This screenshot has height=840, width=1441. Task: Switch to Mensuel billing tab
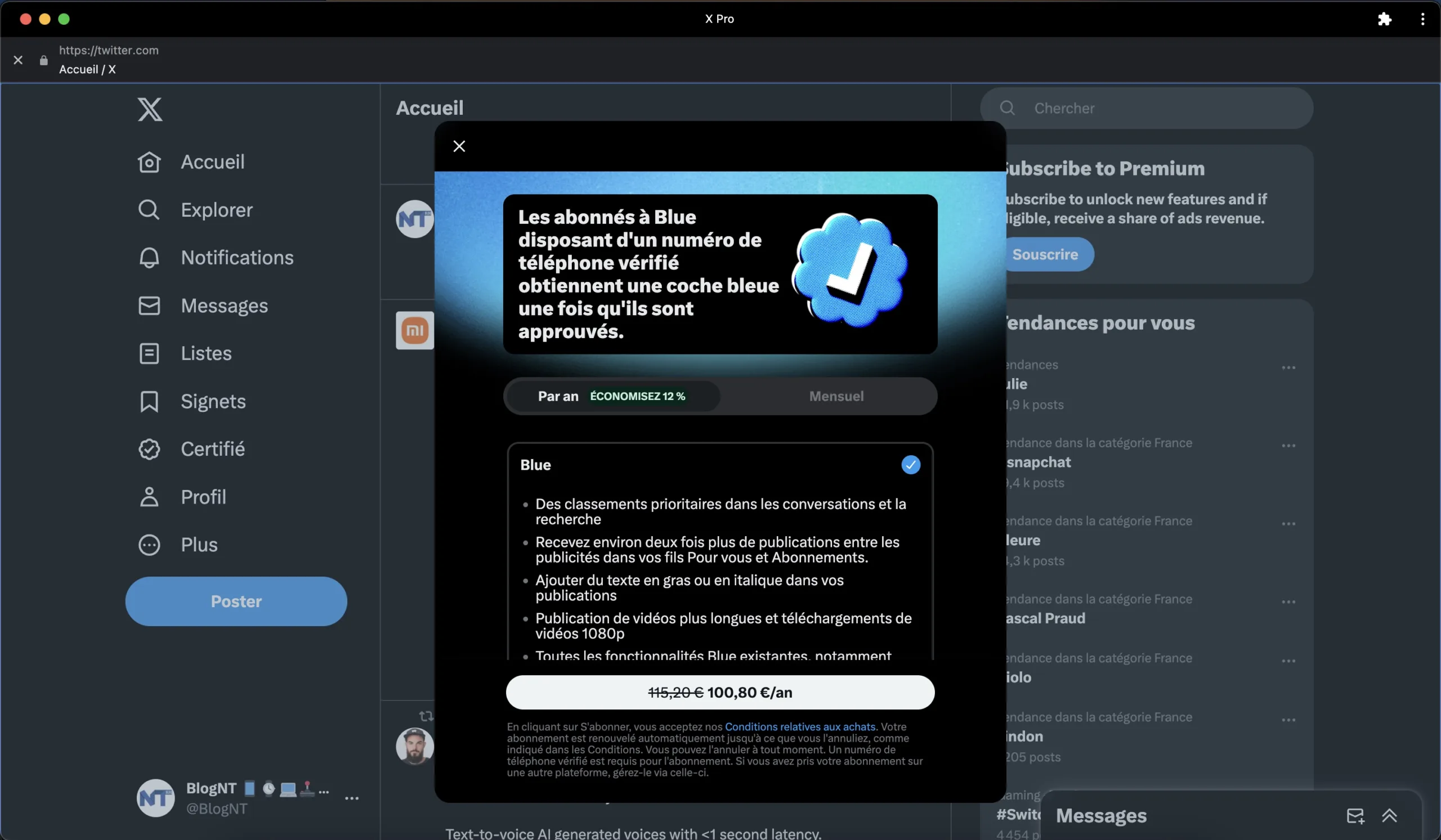pos(836,396)
